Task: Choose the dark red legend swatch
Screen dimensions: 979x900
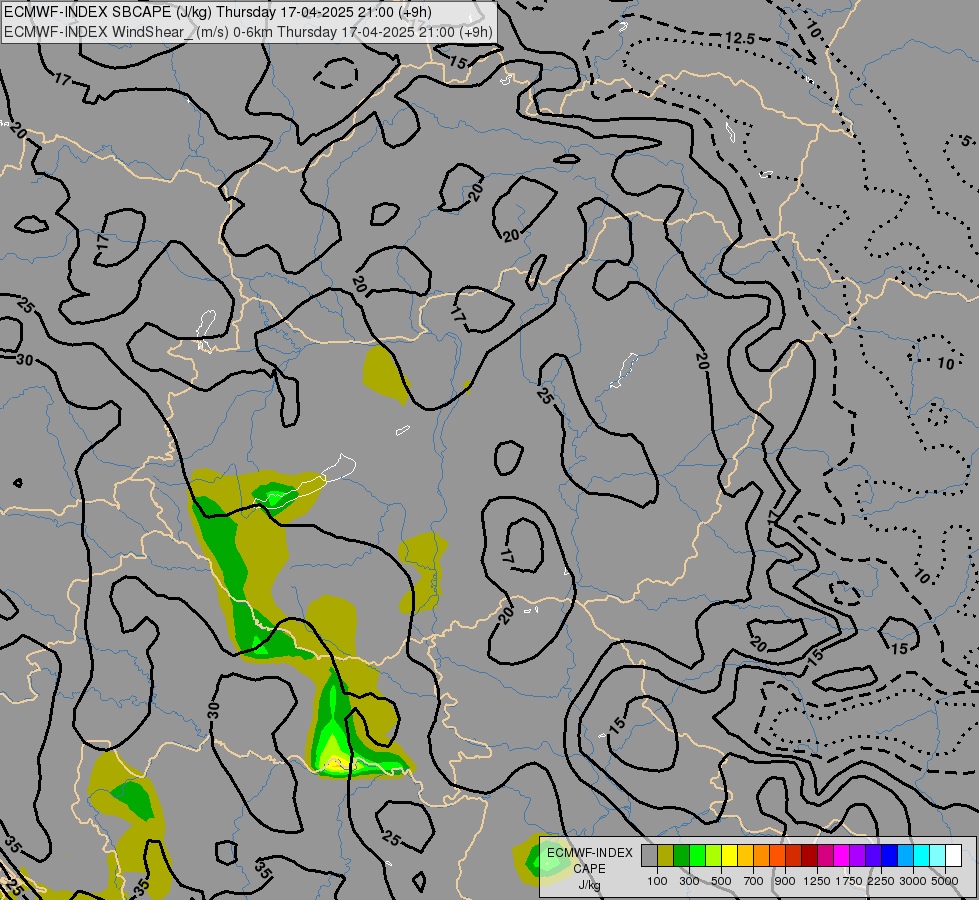Action: 810,856
